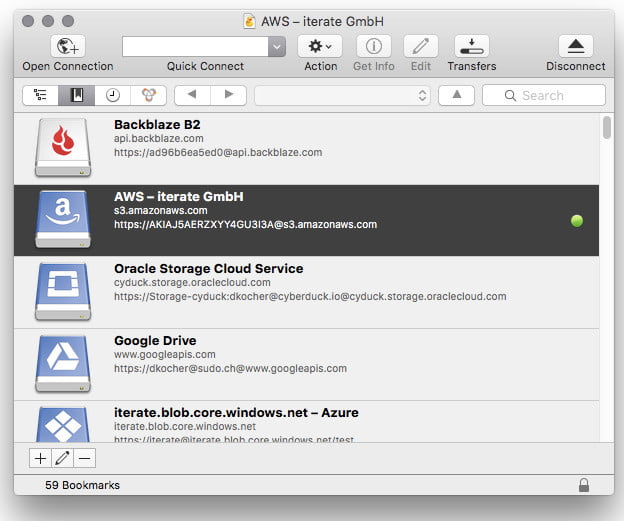
Task: Switch to browser outline view
Action: coord(41,95)
